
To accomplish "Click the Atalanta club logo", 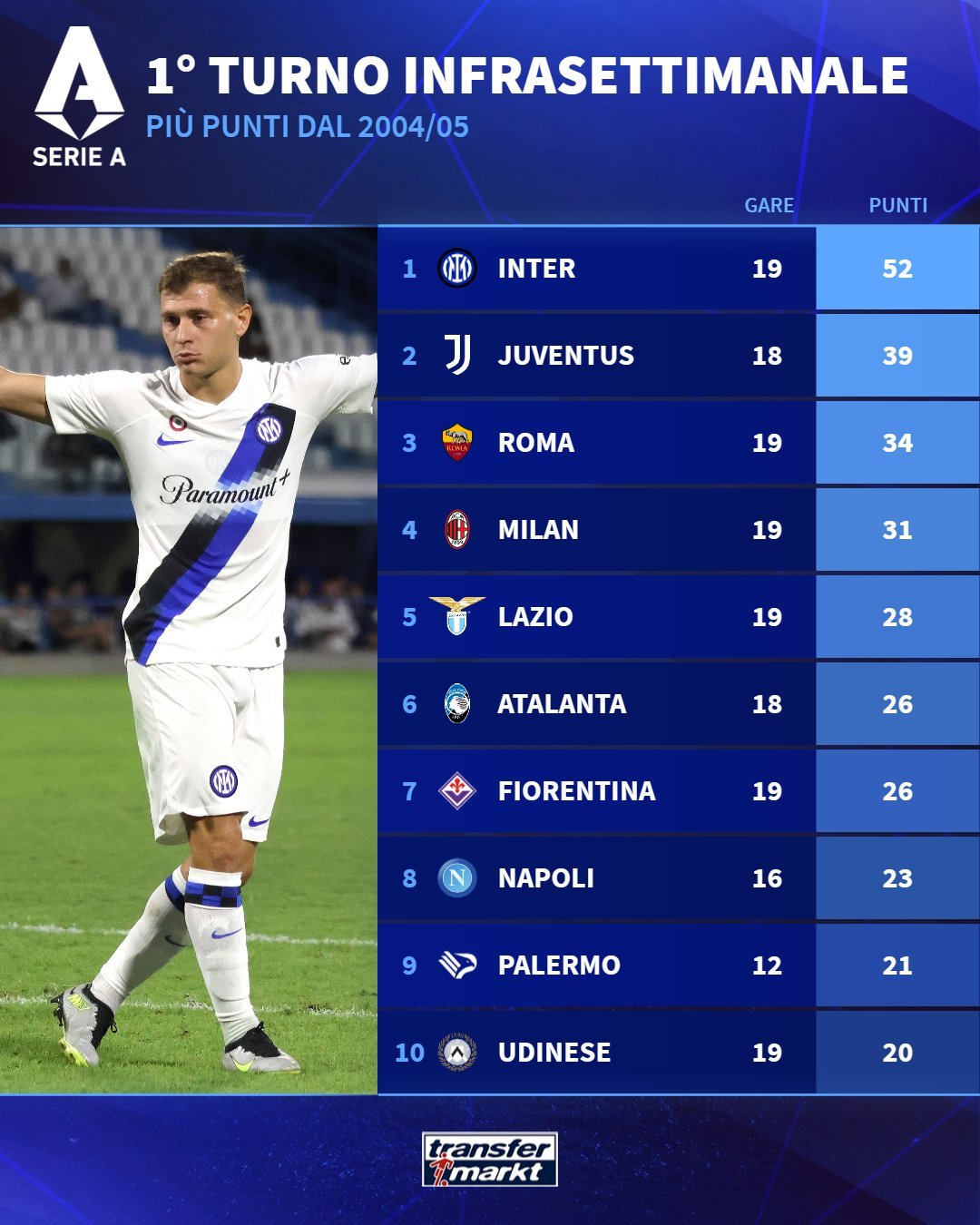I will [457, 703].
